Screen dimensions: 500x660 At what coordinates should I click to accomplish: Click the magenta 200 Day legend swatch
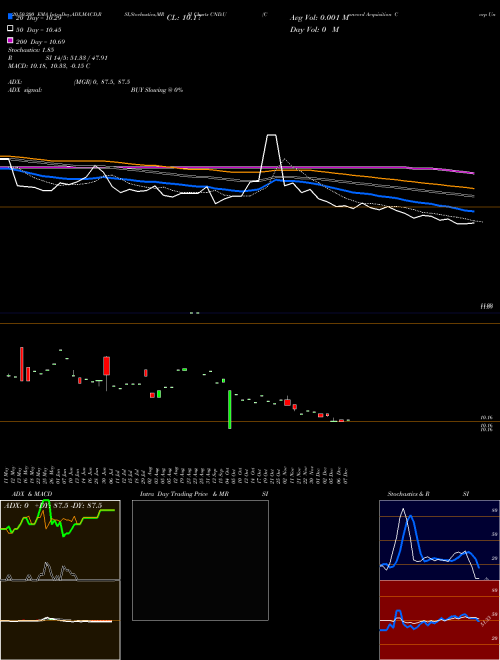click(x=10, y=40)
